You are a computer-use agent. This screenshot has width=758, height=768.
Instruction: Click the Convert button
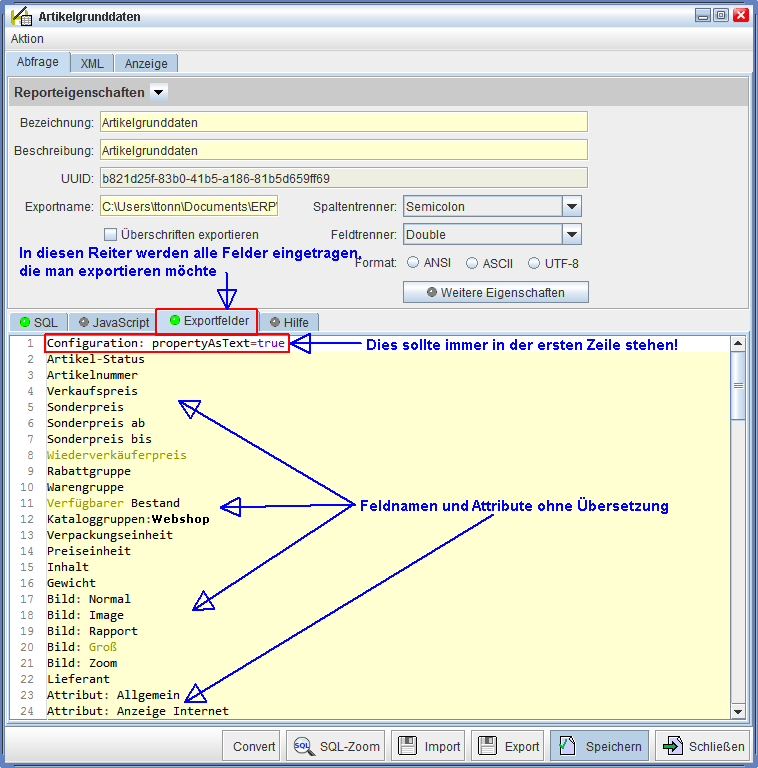pos(254,746)
